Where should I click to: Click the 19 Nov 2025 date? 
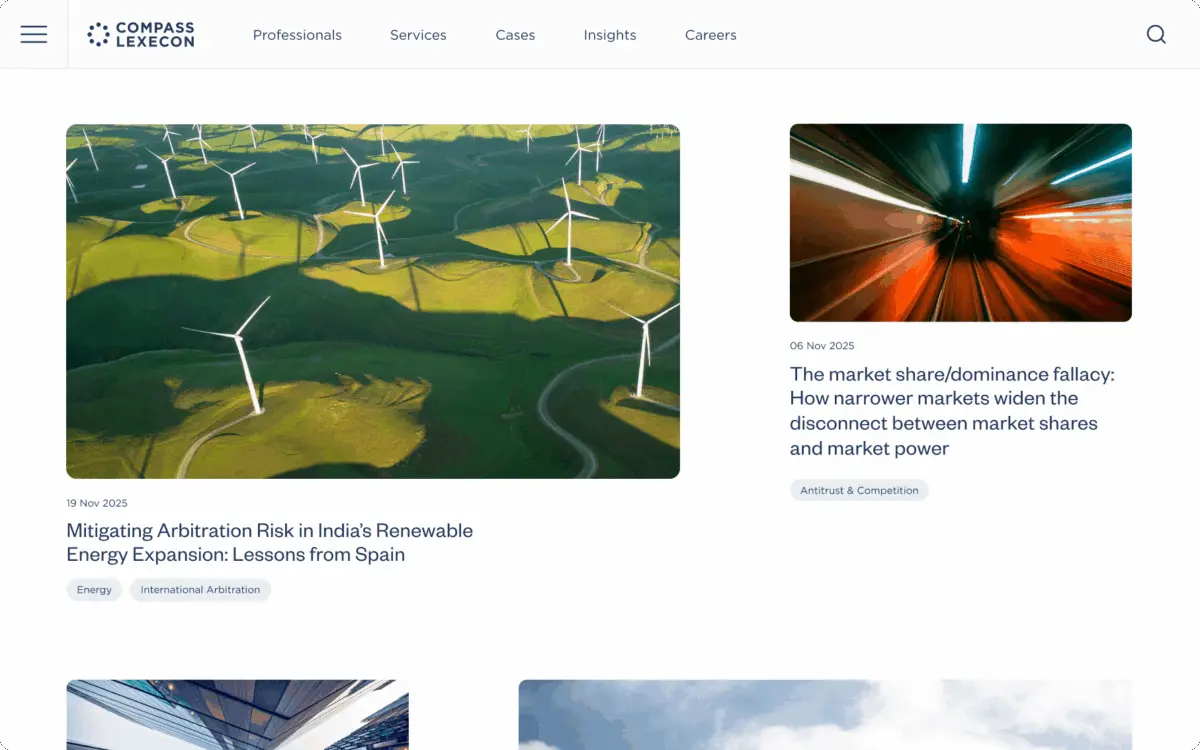[x=97, y=503]
